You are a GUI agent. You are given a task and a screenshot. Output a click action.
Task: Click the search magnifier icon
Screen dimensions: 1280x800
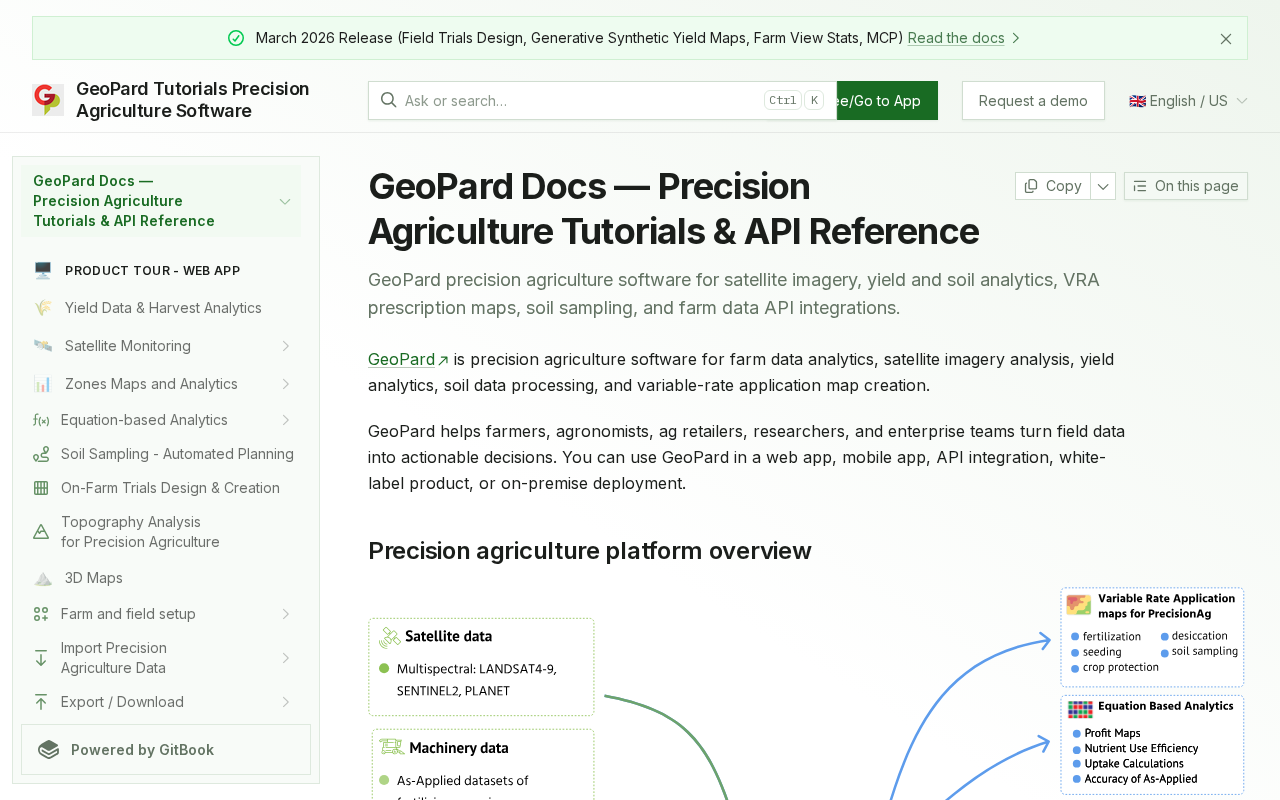[388, 100]
